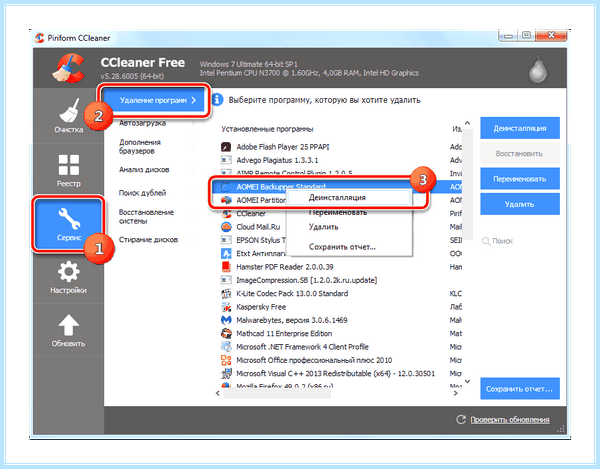
Task: Select the Удаление программ tab
Action: coord(155,100)
